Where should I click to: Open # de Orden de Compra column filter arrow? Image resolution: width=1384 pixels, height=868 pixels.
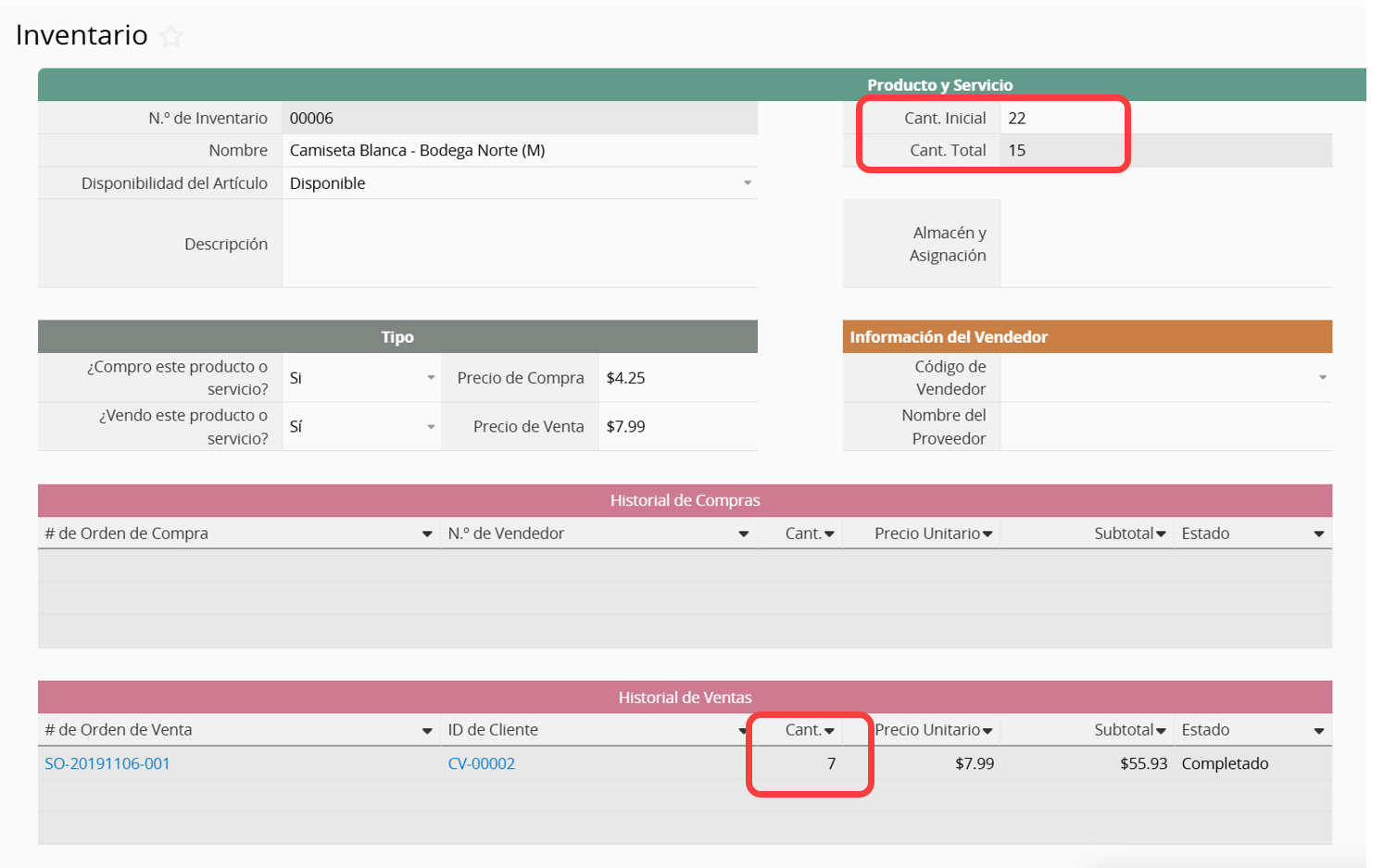click(x=427, y=535)
